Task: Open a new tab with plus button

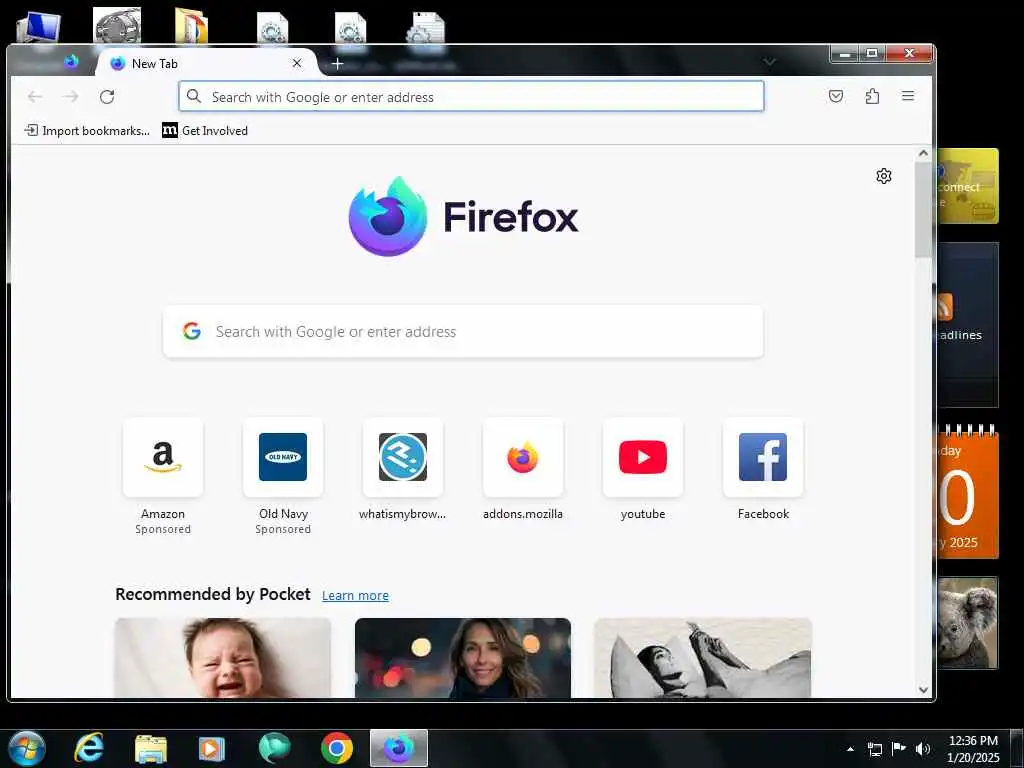Action: (337, 63)
